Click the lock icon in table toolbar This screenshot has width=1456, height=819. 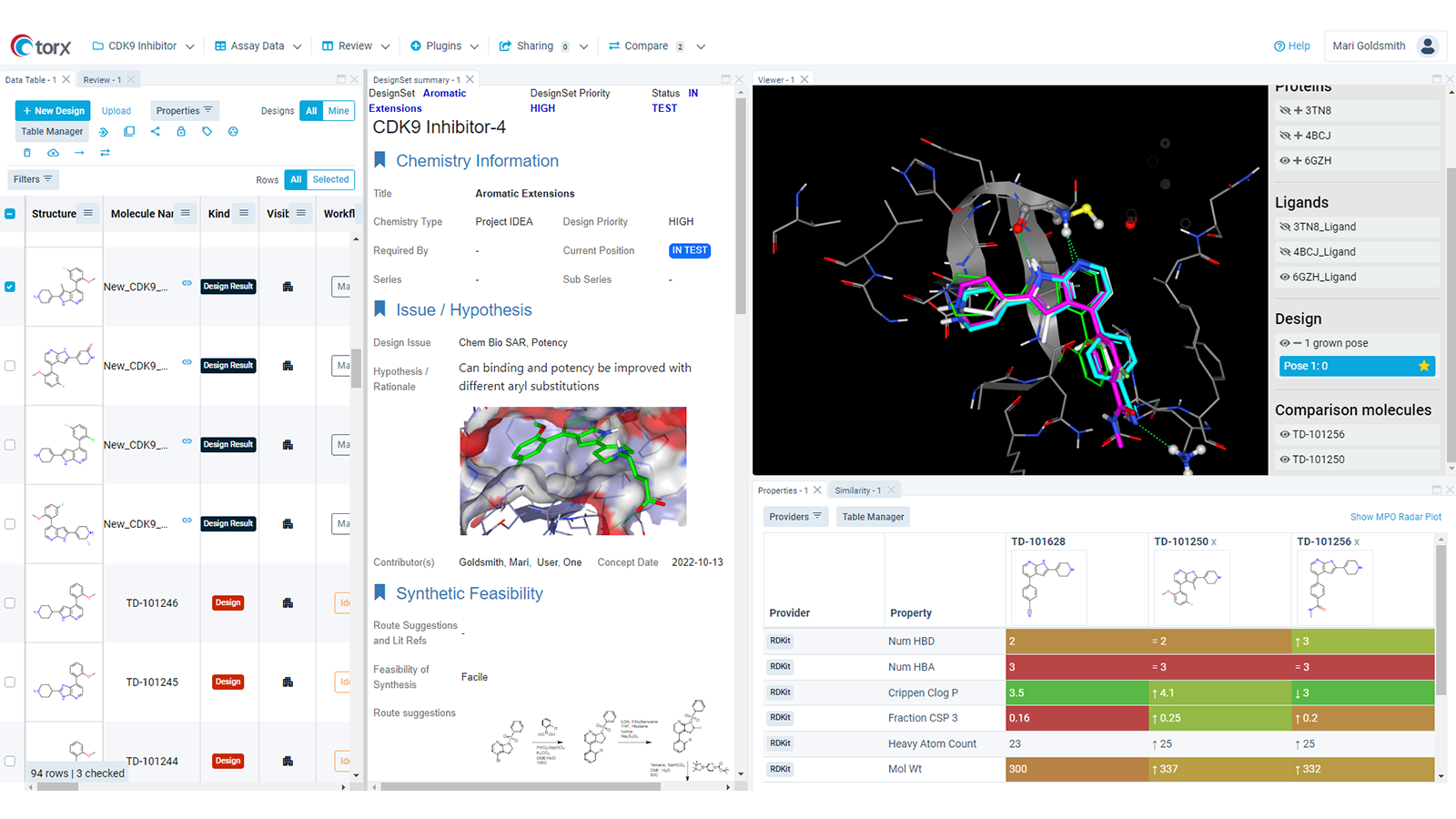[x=181, y=132]
